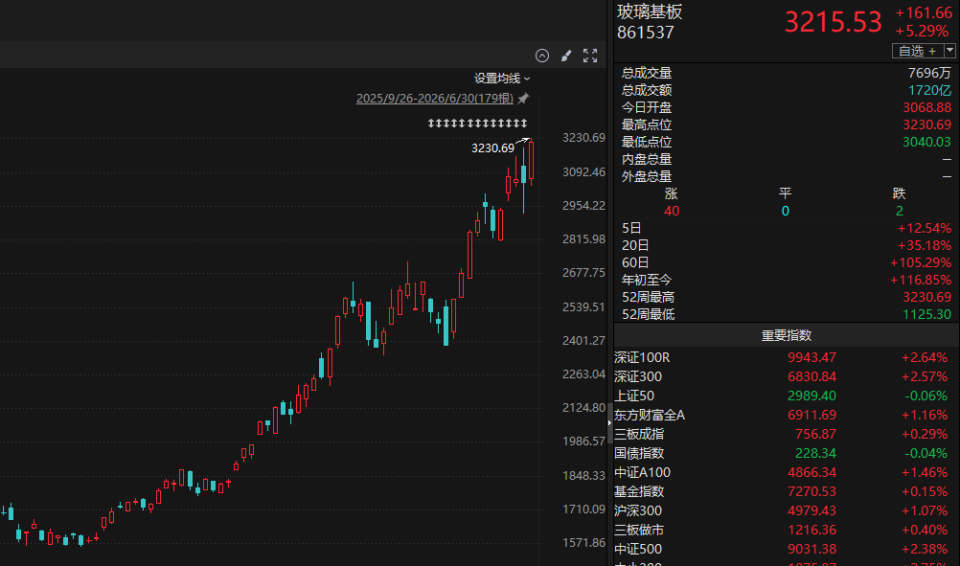This screenshot has width=960, height=566.
Task: Click the falling count 2 under 跌
Action: [x=899, y=211]
